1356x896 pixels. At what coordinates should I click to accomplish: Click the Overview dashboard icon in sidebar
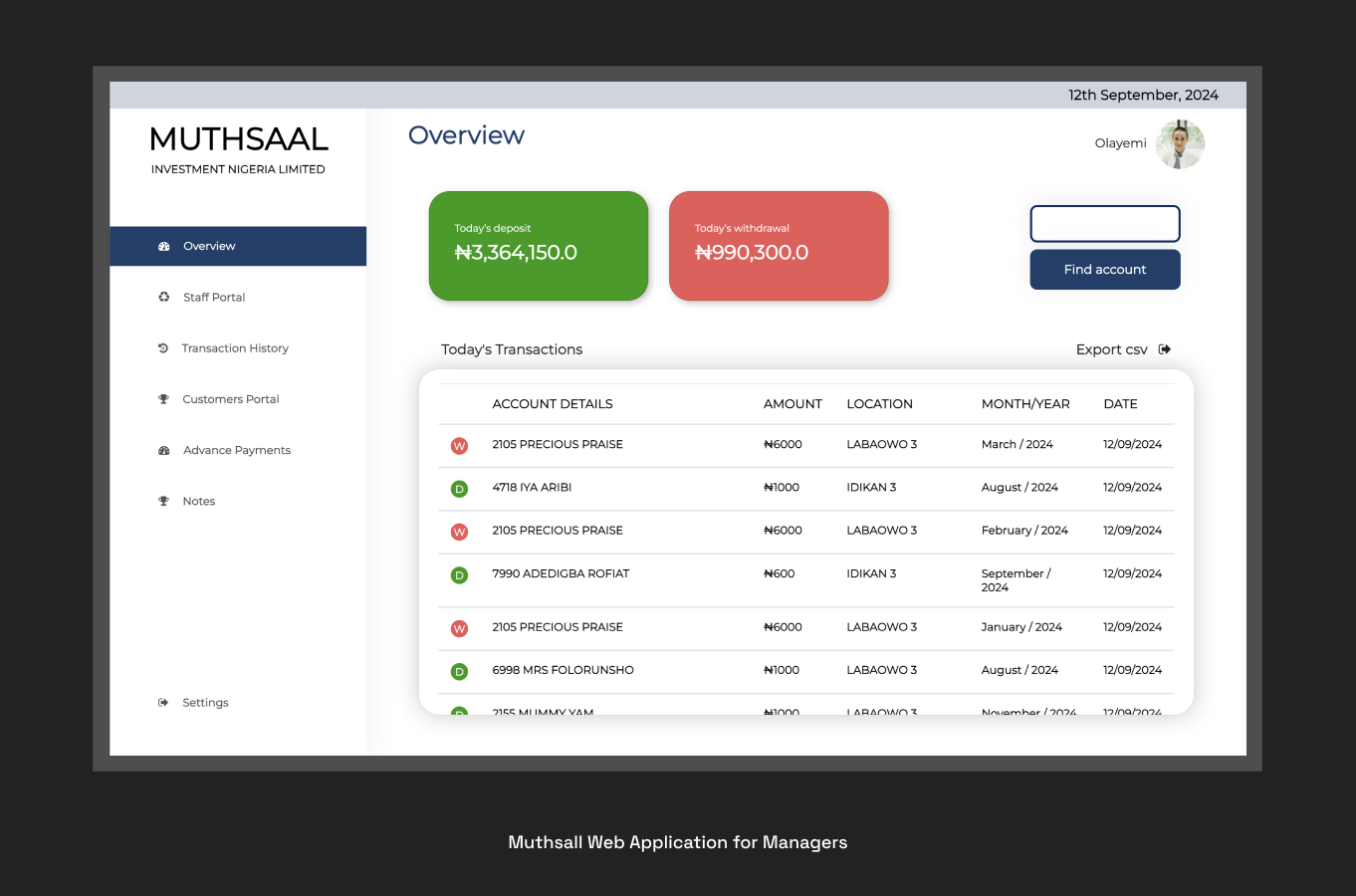click(164, 246)
